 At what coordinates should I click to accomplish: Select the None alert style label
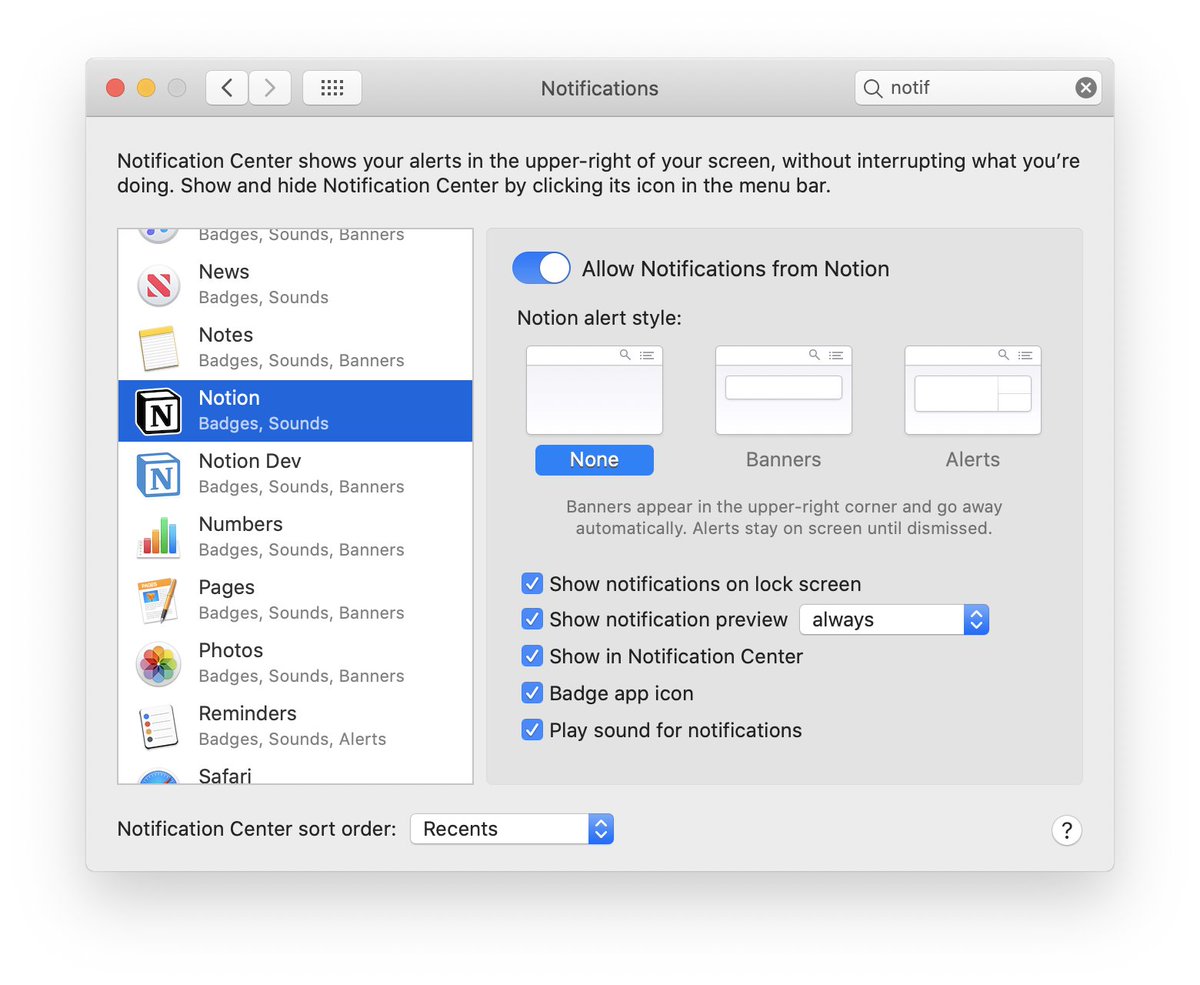click(594, 460)
